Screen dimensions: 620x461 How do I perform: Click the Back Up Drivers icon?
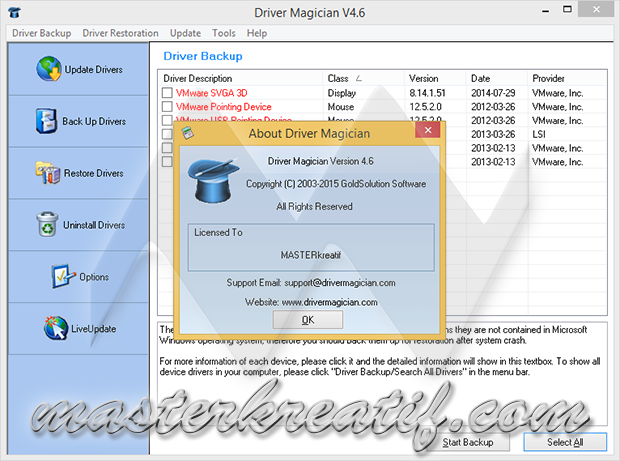[x=46, y=121]
